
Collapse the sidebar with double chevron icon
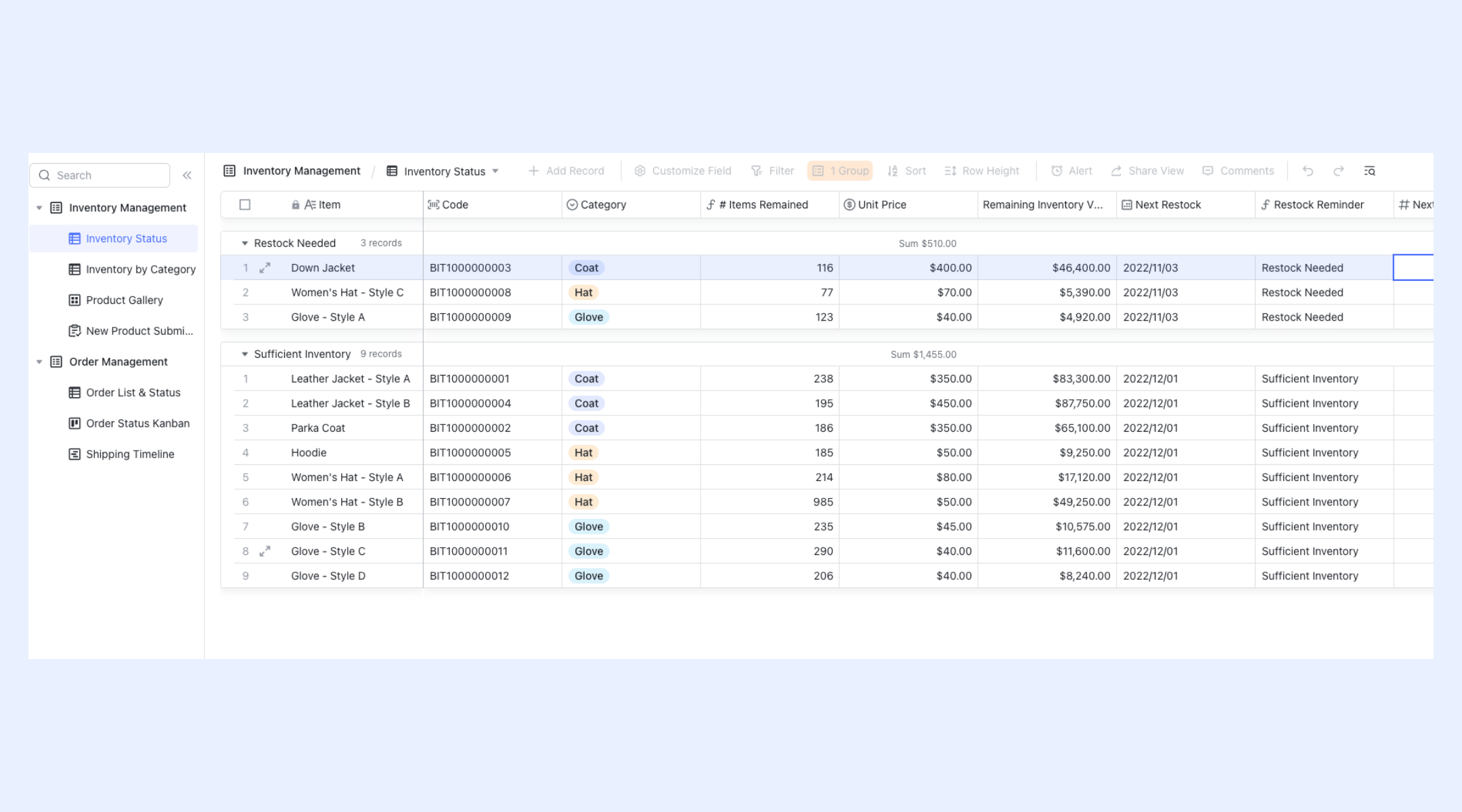[x=187, y=175]
